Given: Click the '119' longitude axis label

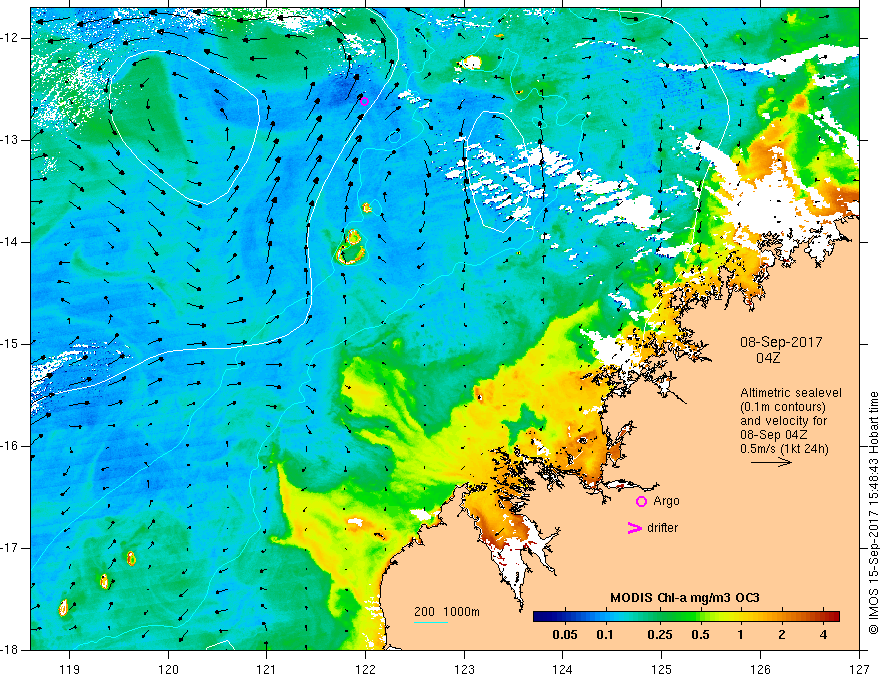Looking at the screenshot, I should (69, 669).
